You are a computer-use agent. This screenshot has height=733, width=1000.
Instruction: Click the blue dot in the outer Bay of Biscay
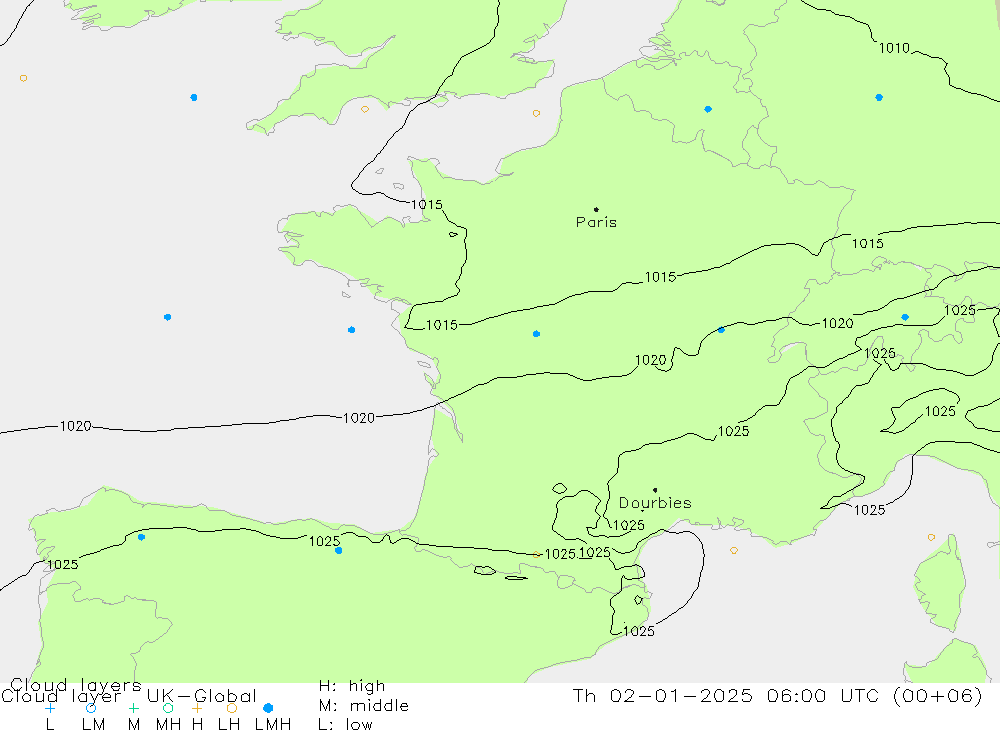click(x=167, y=317)
